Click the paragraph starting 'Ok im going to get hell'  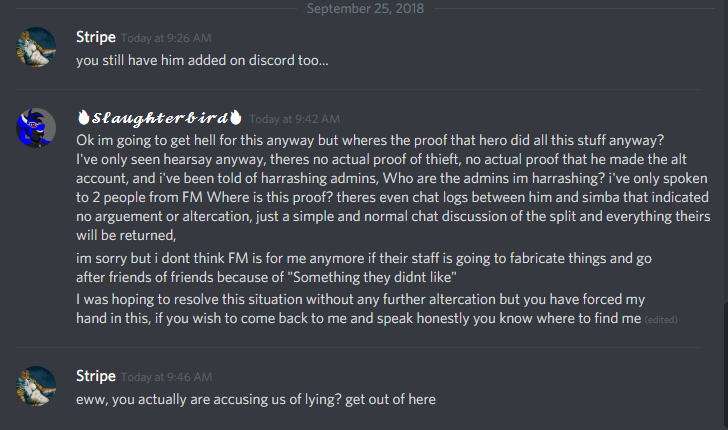click(393, 188)
